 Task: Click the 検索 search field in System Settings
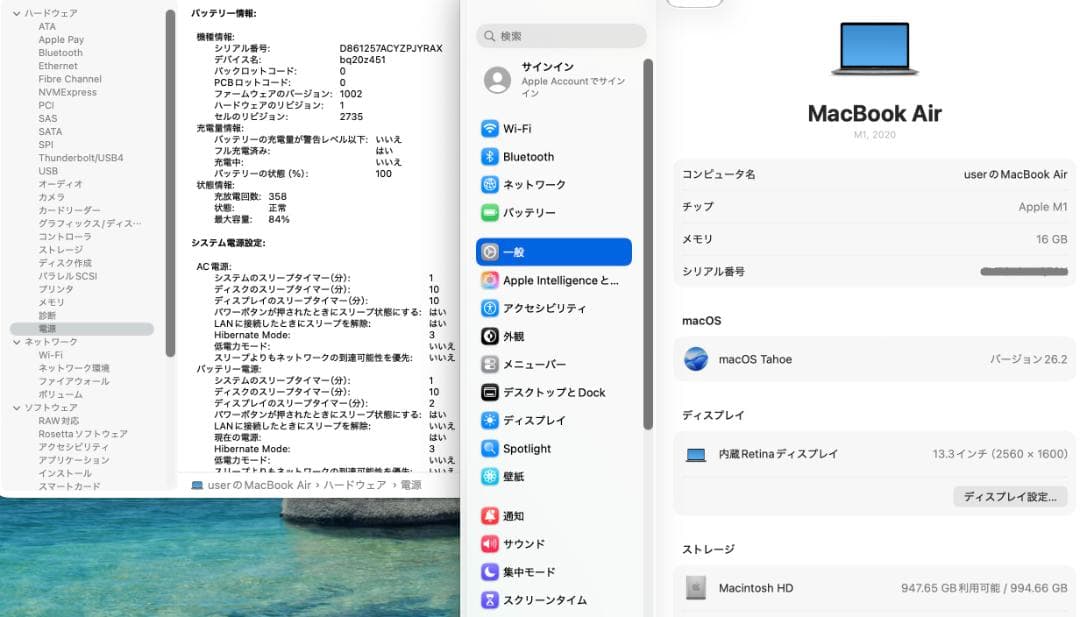pyautogui.click(x=559, y=36)
